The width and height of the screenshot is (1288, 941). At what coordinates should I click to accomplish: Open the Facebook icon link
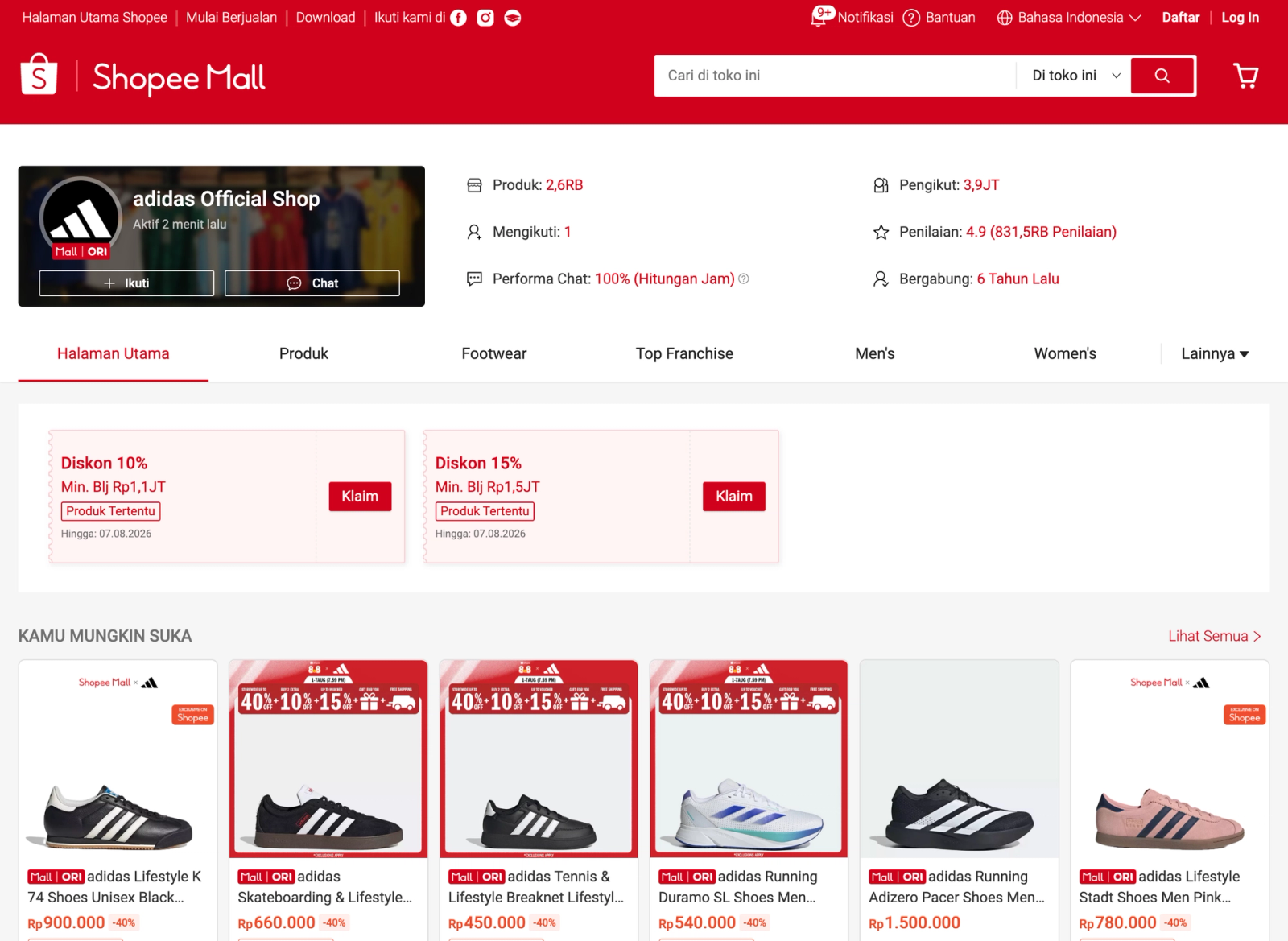[x=458, y=18]
